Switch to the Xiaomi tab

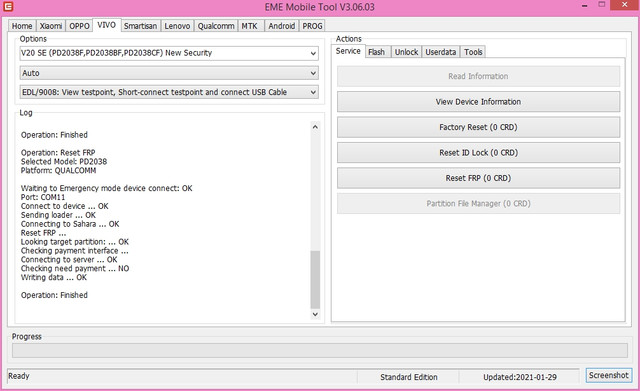click(51, 26)
